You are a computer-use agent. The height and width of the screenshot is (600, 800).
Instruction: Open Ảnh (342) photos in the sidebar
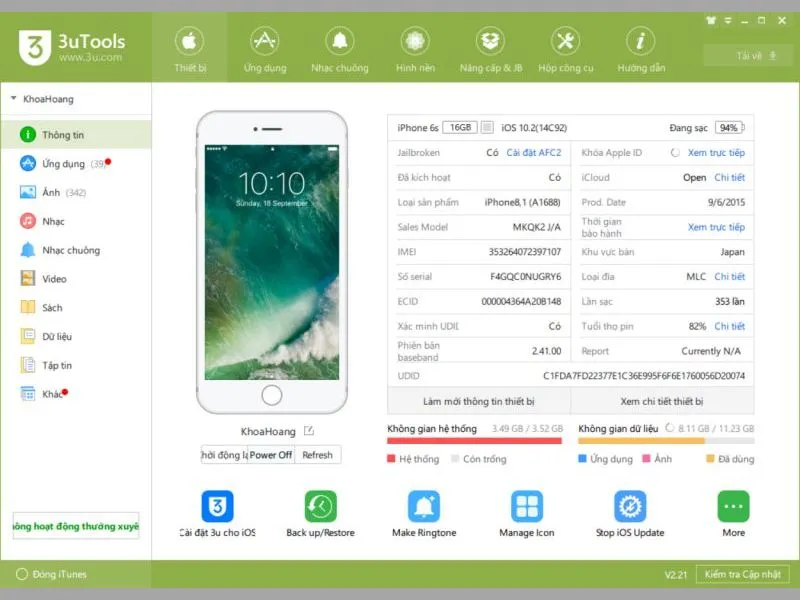76,192
